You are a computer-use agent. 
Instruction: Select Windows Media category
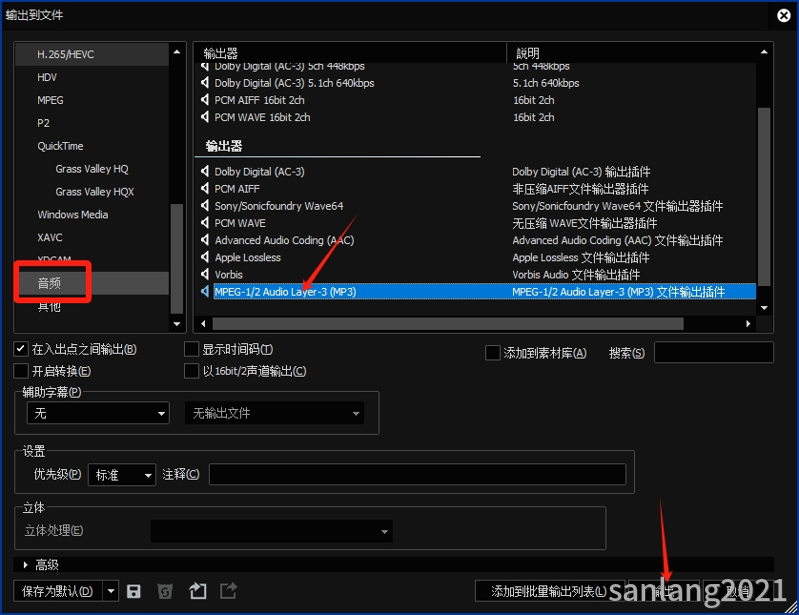coord(92,215)
